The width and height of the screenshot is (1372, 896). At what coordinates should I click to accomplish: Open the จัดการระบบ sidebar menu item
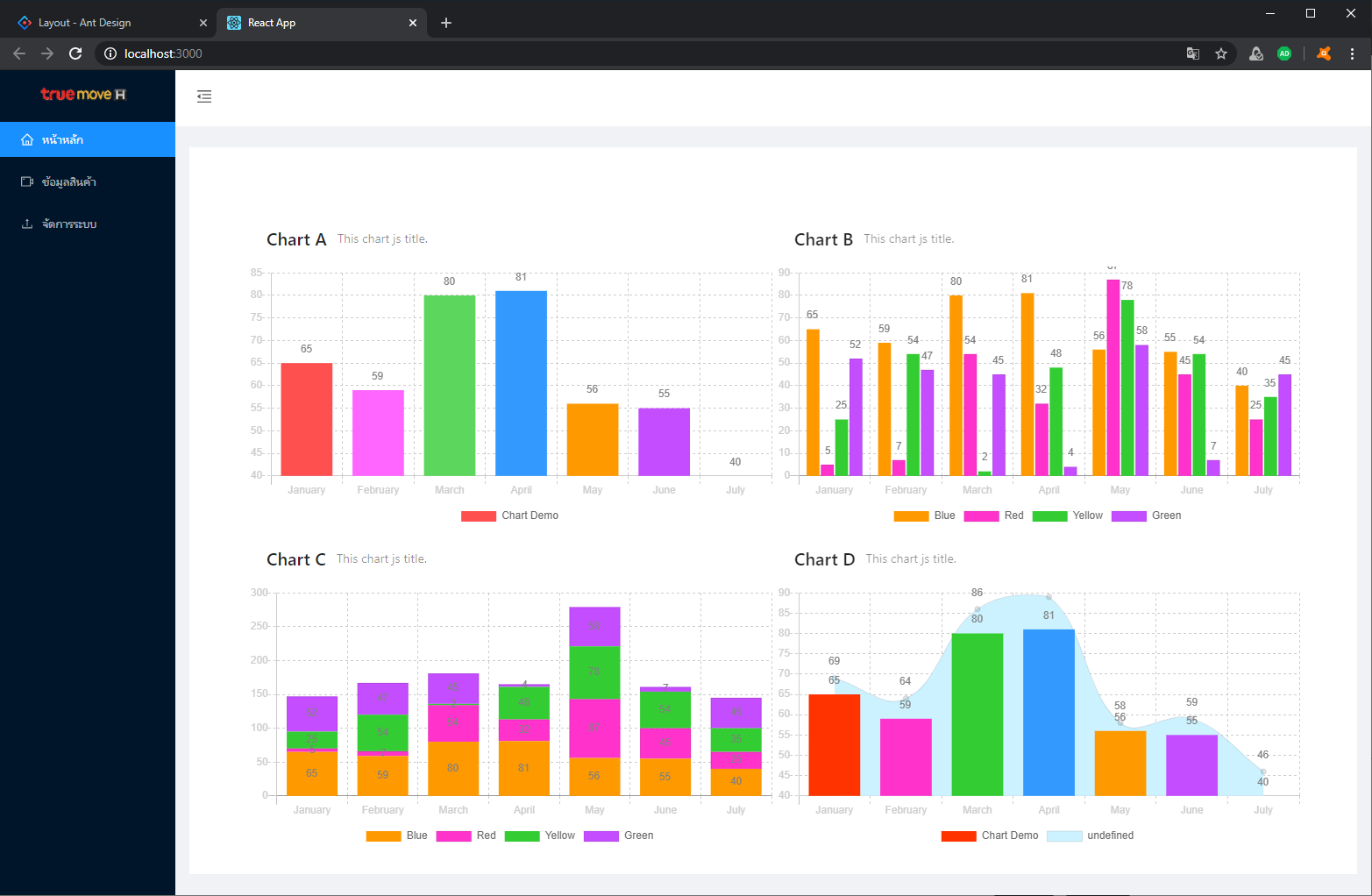pos(69,224)
